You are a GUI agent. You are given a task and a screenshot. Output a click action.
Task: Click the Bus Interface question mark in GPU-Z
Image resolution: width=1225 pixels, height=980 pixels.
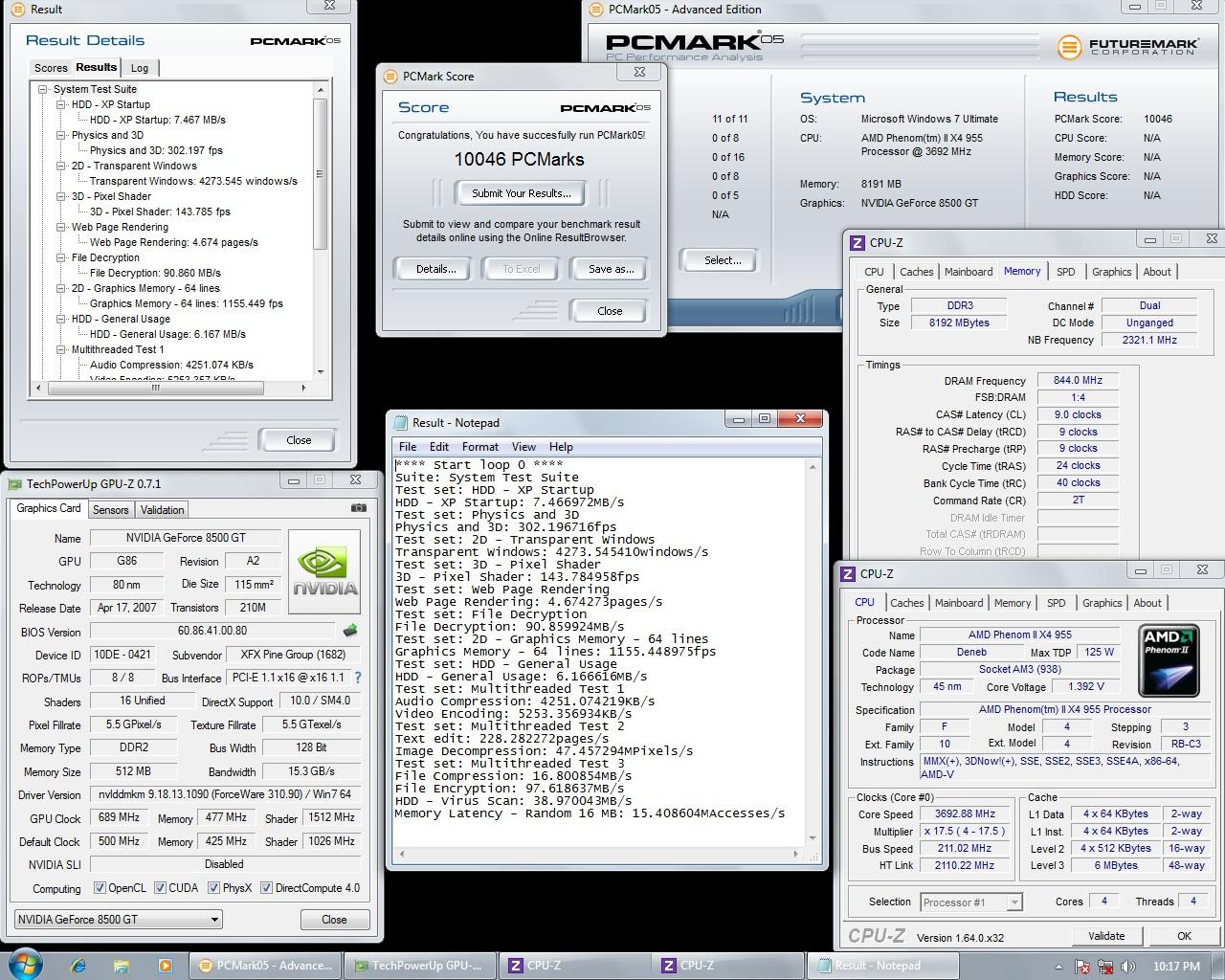358,678
